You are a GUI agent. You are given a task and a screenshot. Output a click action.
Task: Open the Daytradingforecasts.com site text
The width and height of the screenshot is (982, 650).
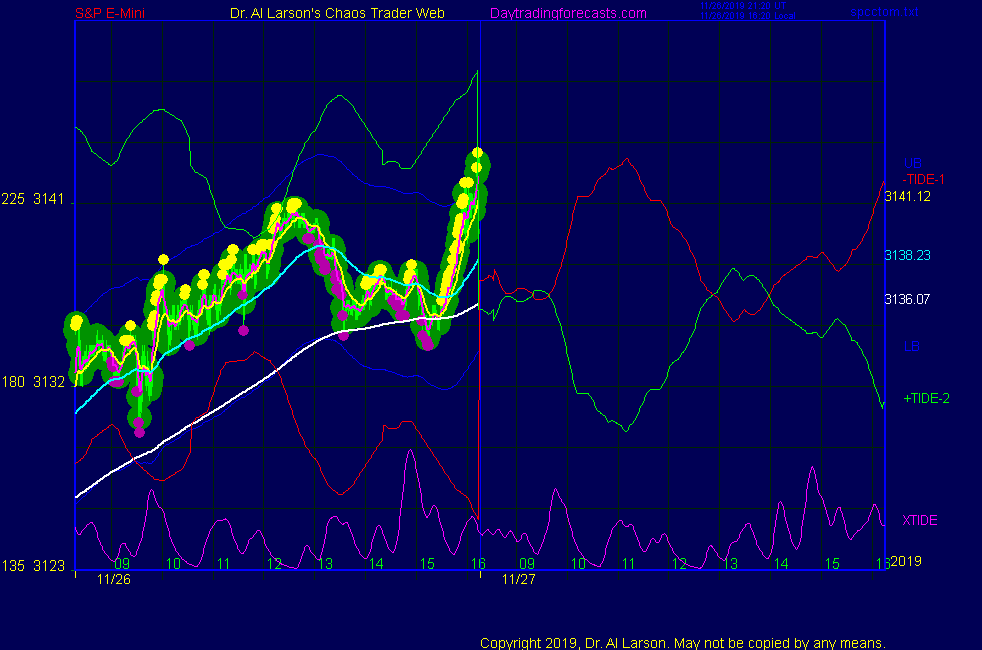click(568, 13)
